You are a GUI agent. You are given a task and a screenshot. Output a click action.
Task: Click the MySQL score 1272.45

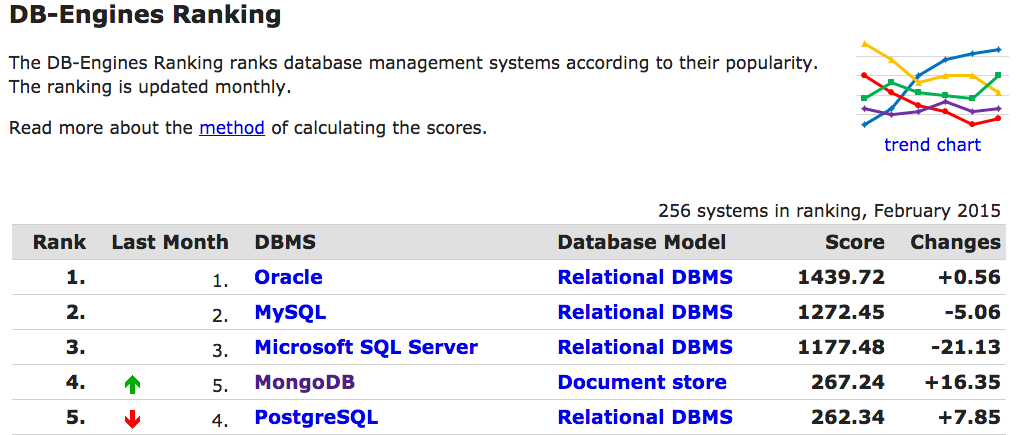841,312
